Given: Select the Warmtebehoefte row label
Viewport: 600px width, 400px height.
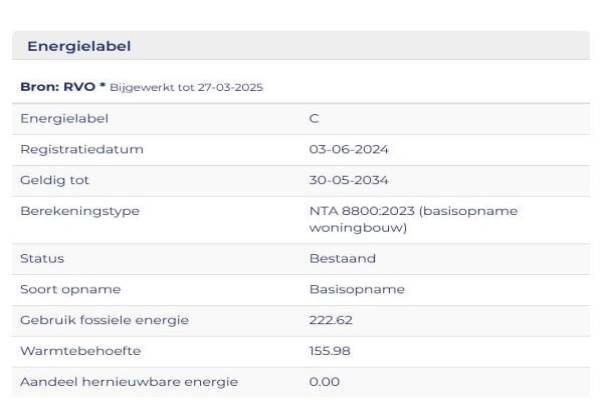Looking at the screenshot, I should click(80, 351).
